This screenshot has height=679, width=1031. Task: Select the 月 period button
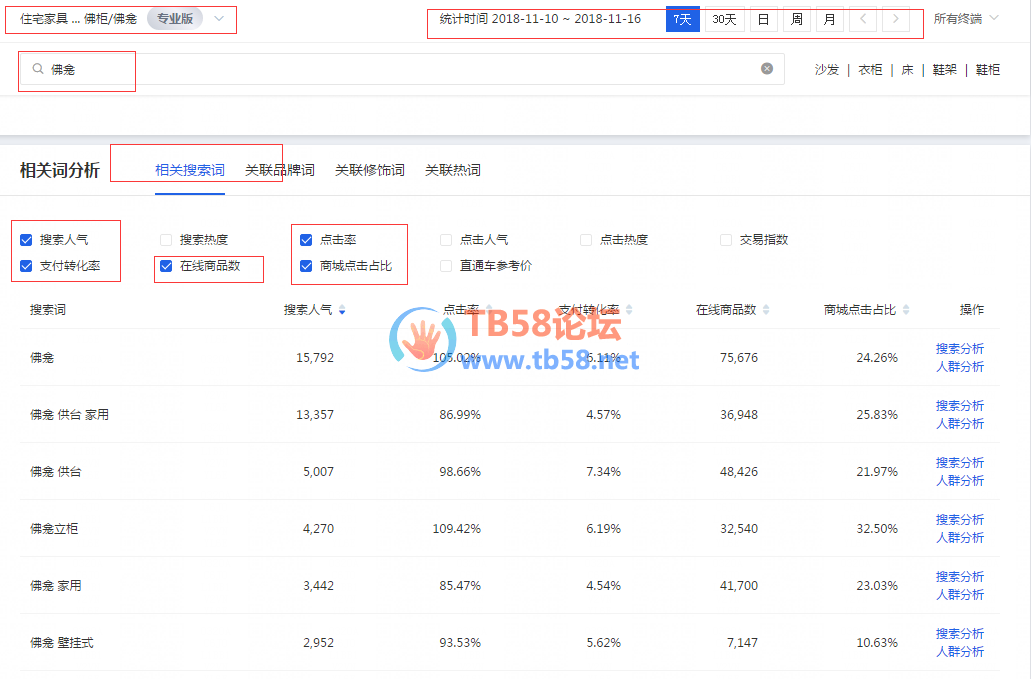click(x=830, y=19)
